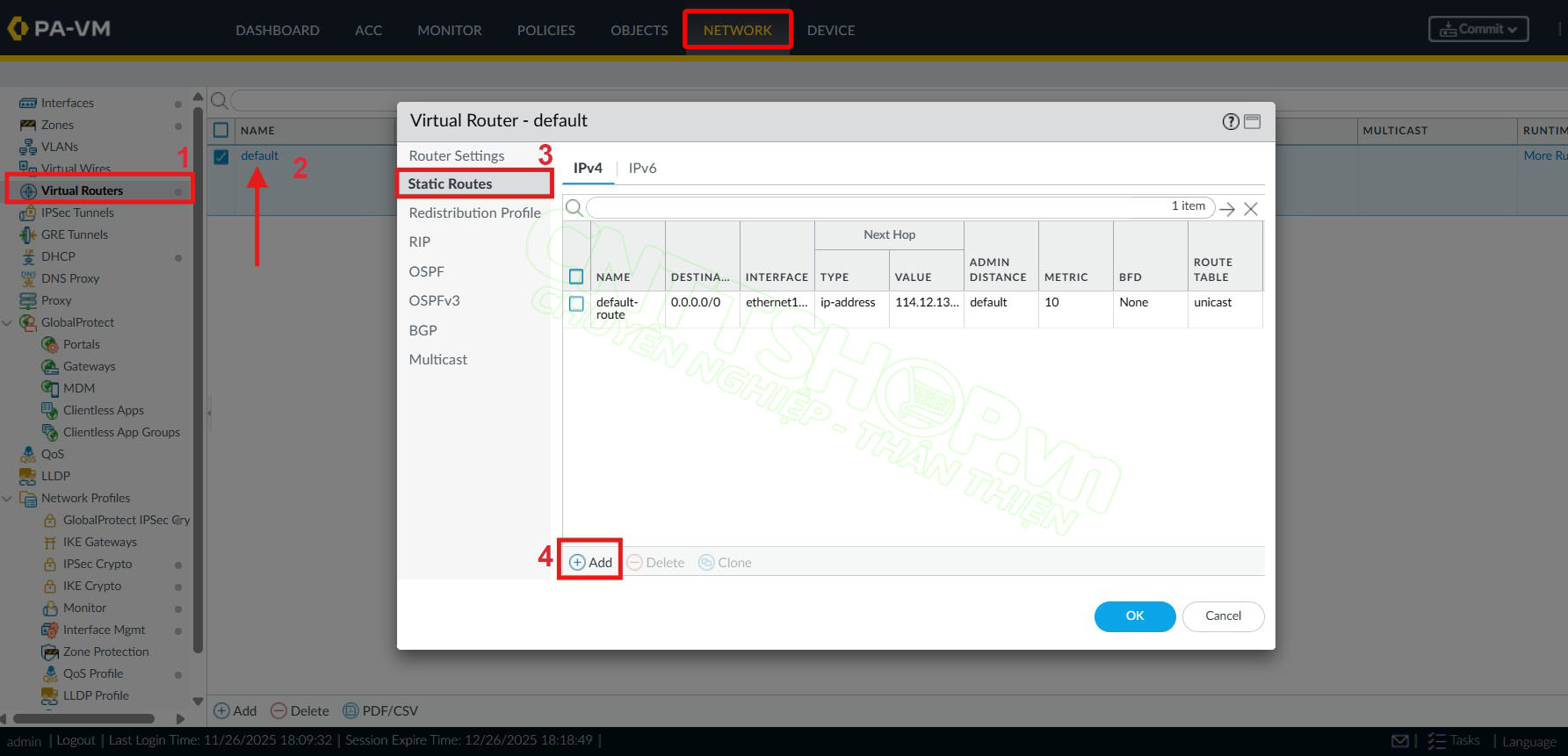Add a new static route

click(591, 562)
